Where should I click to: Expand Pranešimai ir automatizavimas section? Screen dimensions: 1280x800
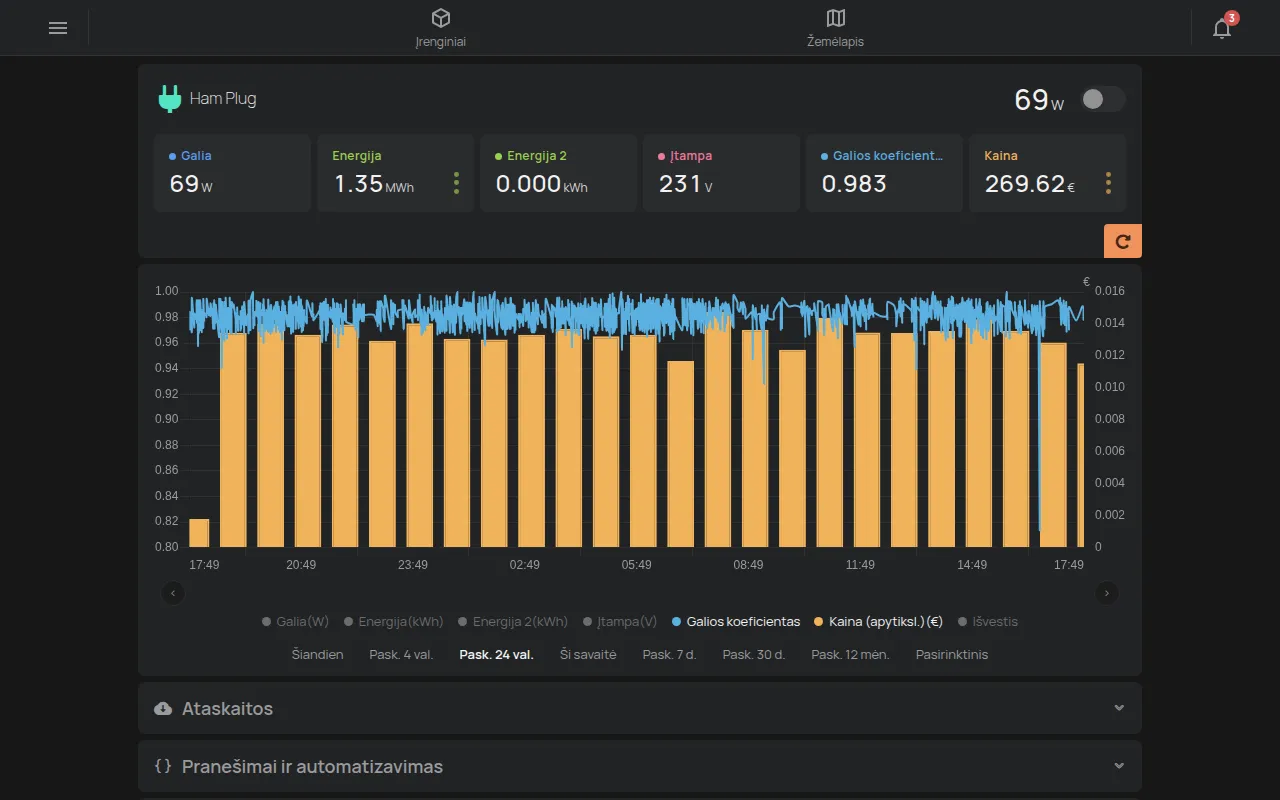[640, 766]
